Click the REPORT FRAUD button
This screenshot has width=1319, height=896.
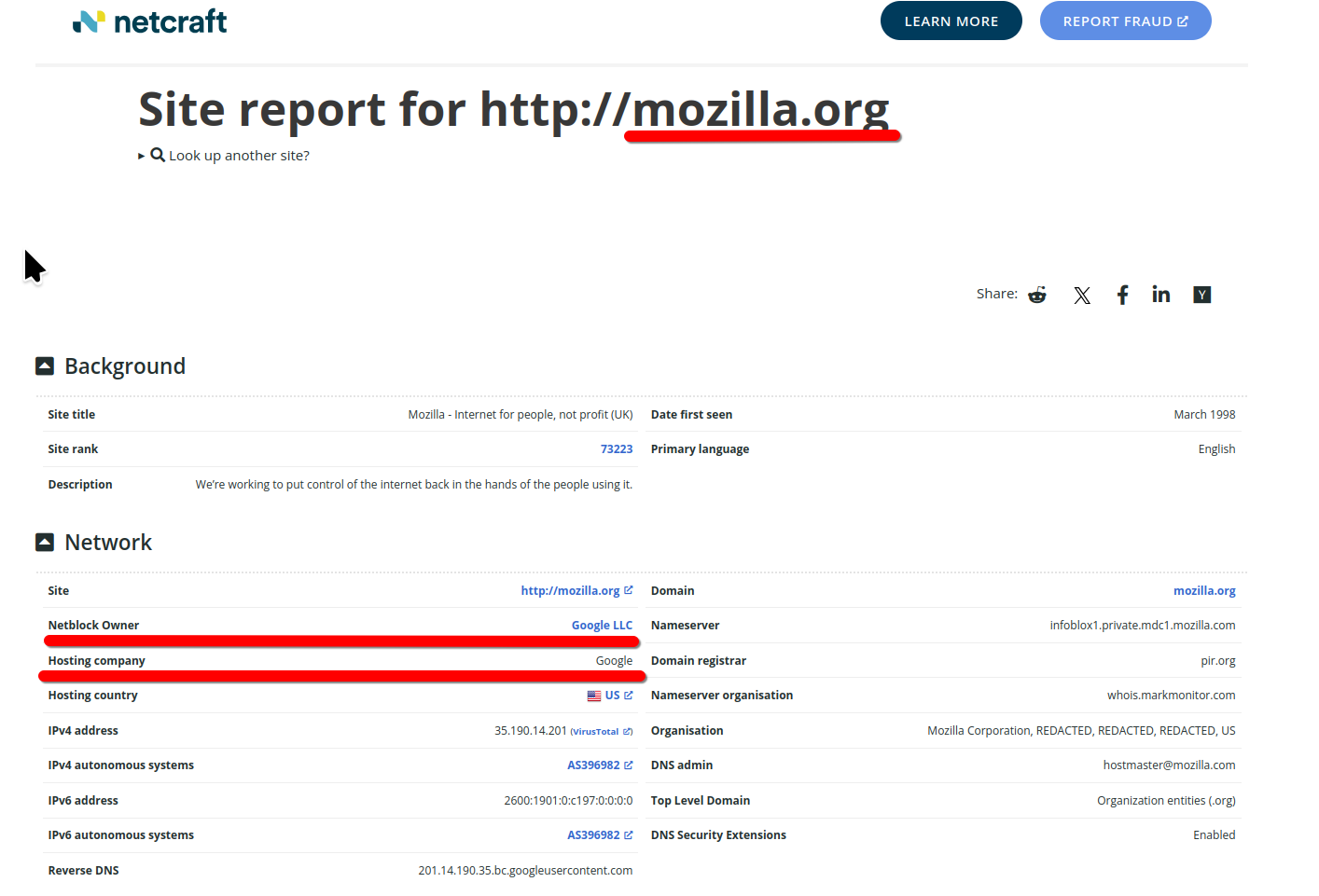[1126, 21]
